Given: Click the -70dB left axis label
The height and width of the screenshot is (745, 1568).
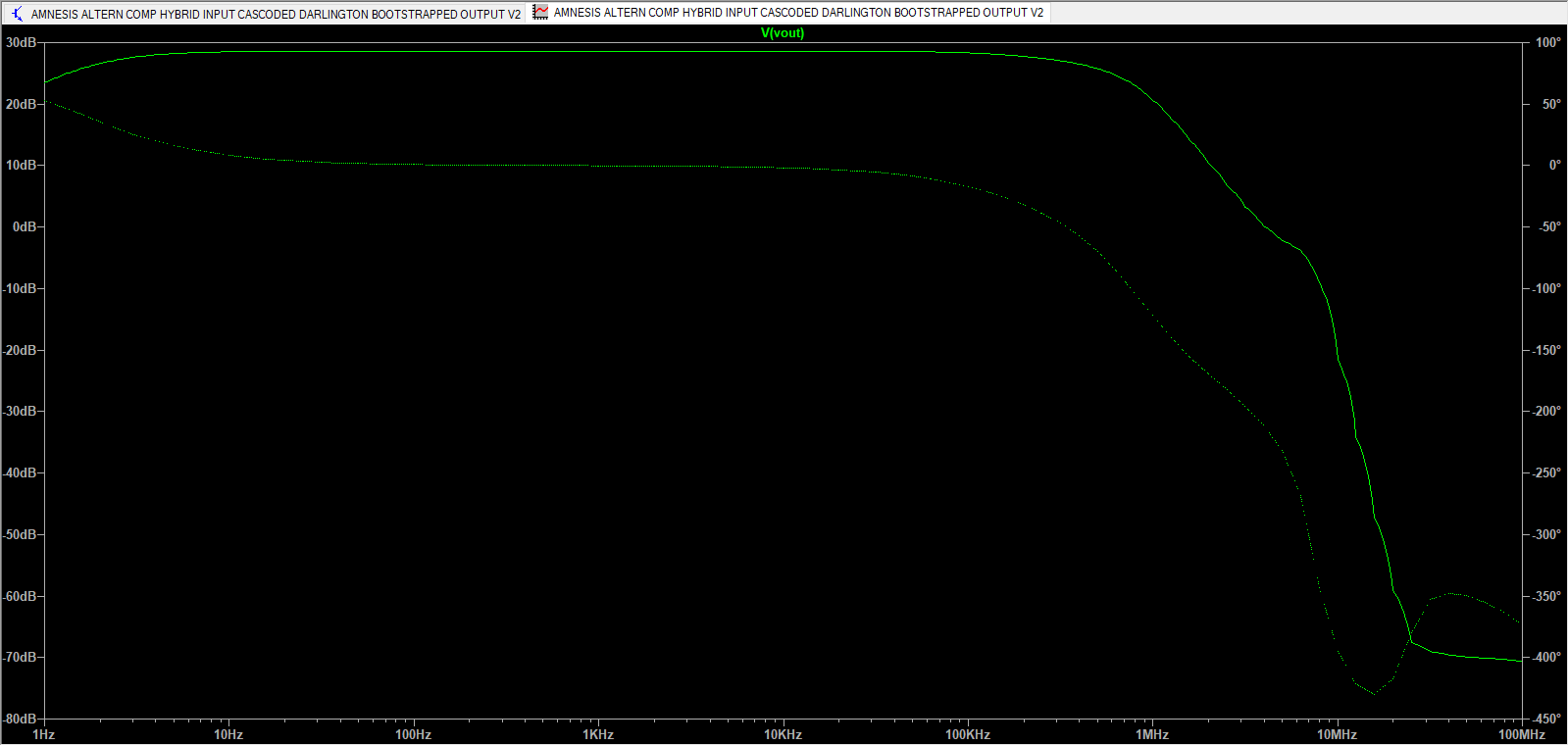Looking at the screenshot, I should click(x=20, y=657).
